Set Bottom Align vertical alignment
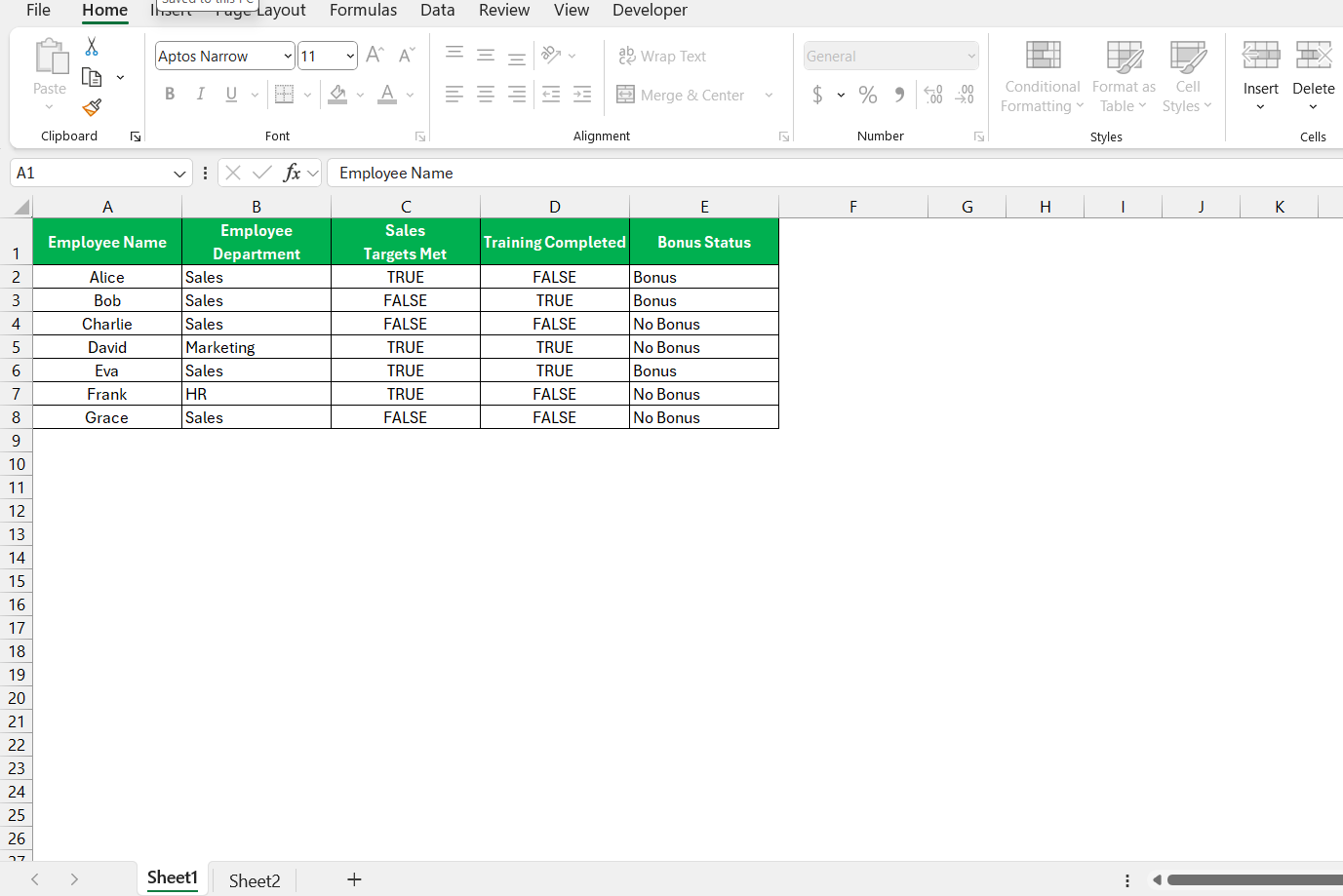The width and height of the screenshot is (1343, 896). click(517, 58)
